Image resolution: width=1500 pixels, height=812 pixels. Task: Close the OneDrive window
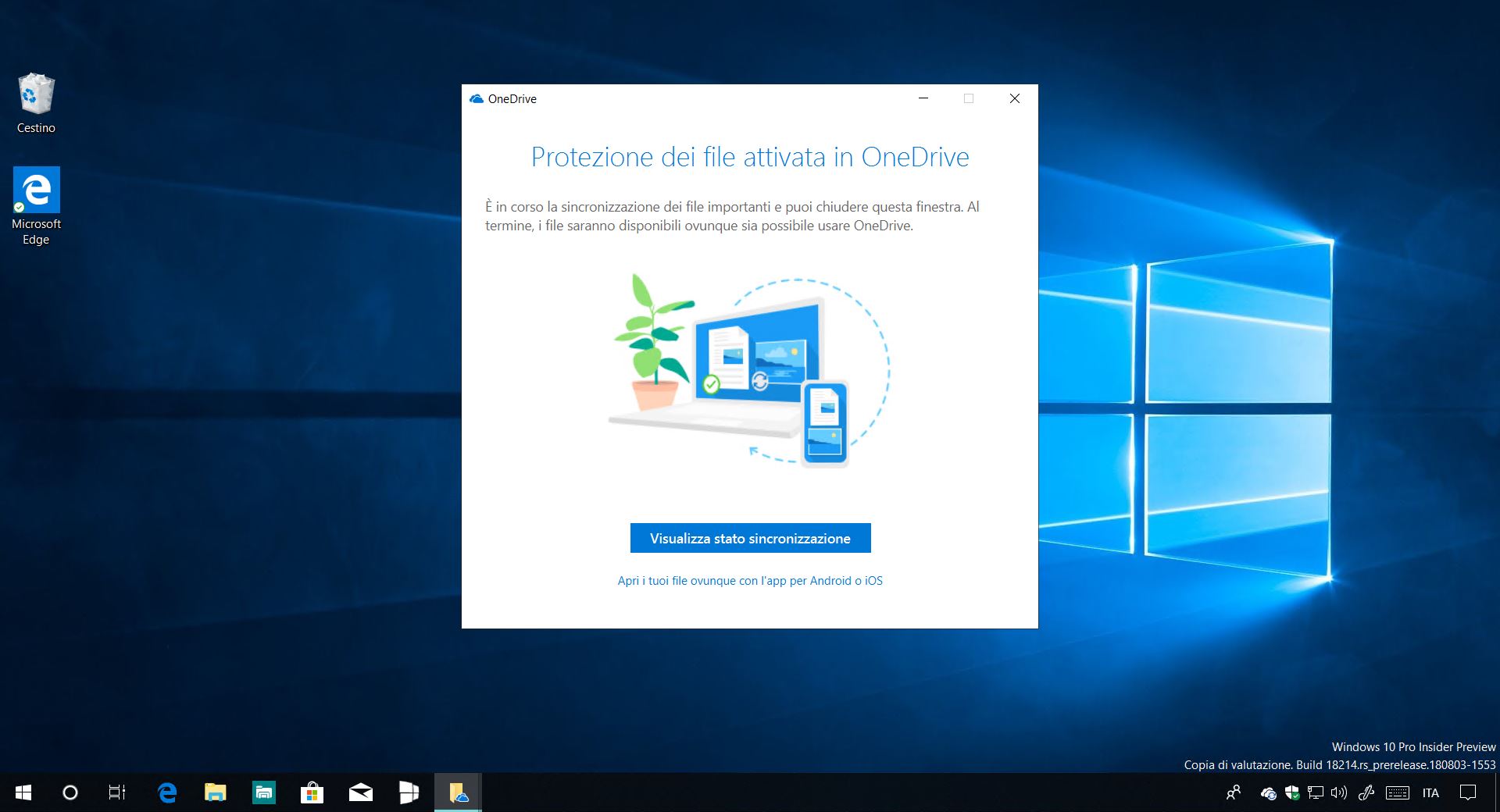pos(1014,98)
